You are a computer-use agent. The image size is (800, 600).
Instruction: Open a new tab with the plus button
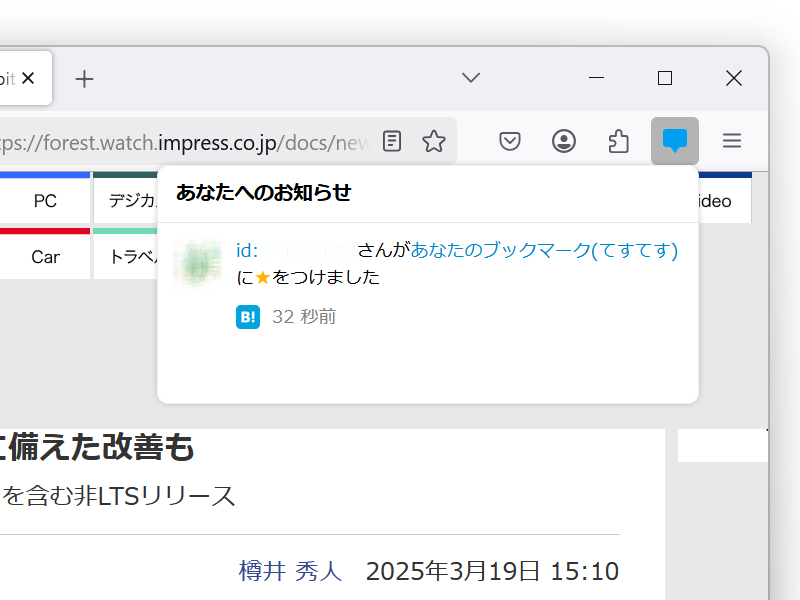[x=84, y=77]
